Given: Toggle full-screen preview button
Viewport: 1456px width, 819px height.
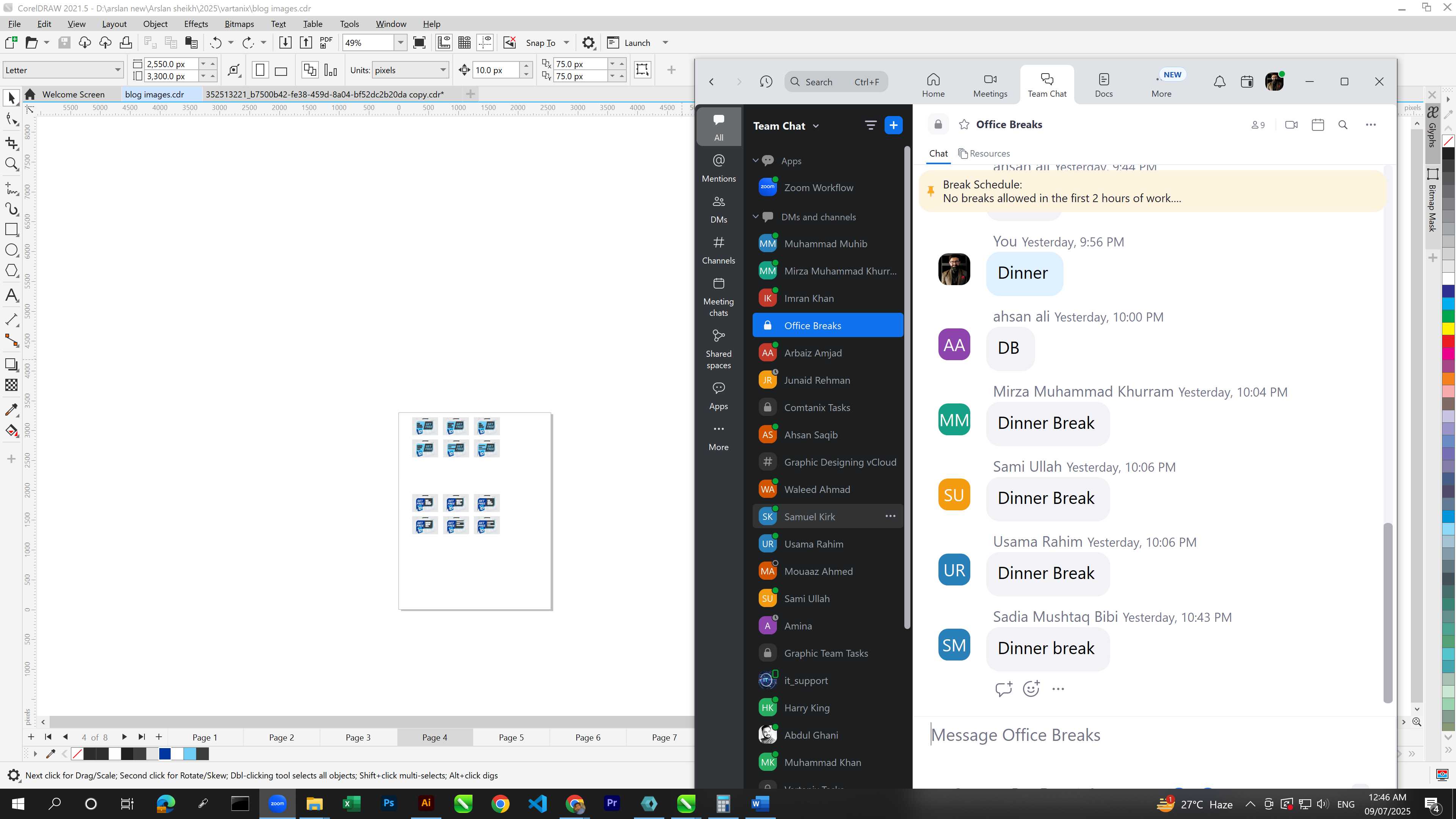Looking at the screenshot, I should tap(419, 42).
